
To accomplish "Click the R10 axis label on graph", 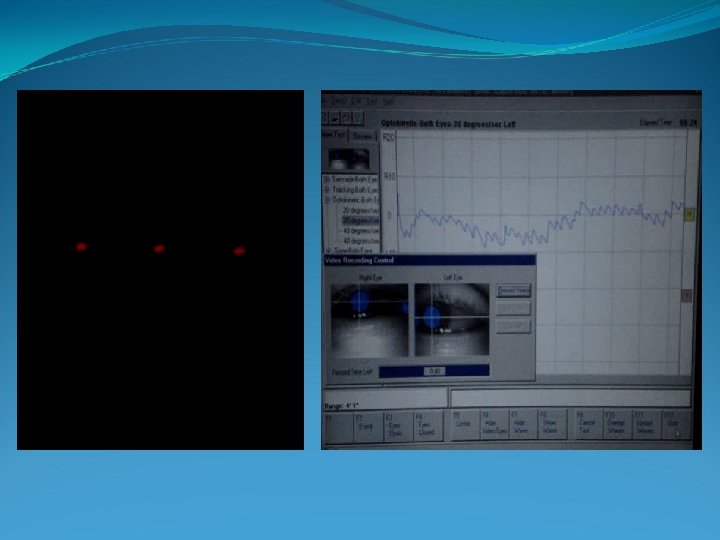I will (x=388, y=176).
